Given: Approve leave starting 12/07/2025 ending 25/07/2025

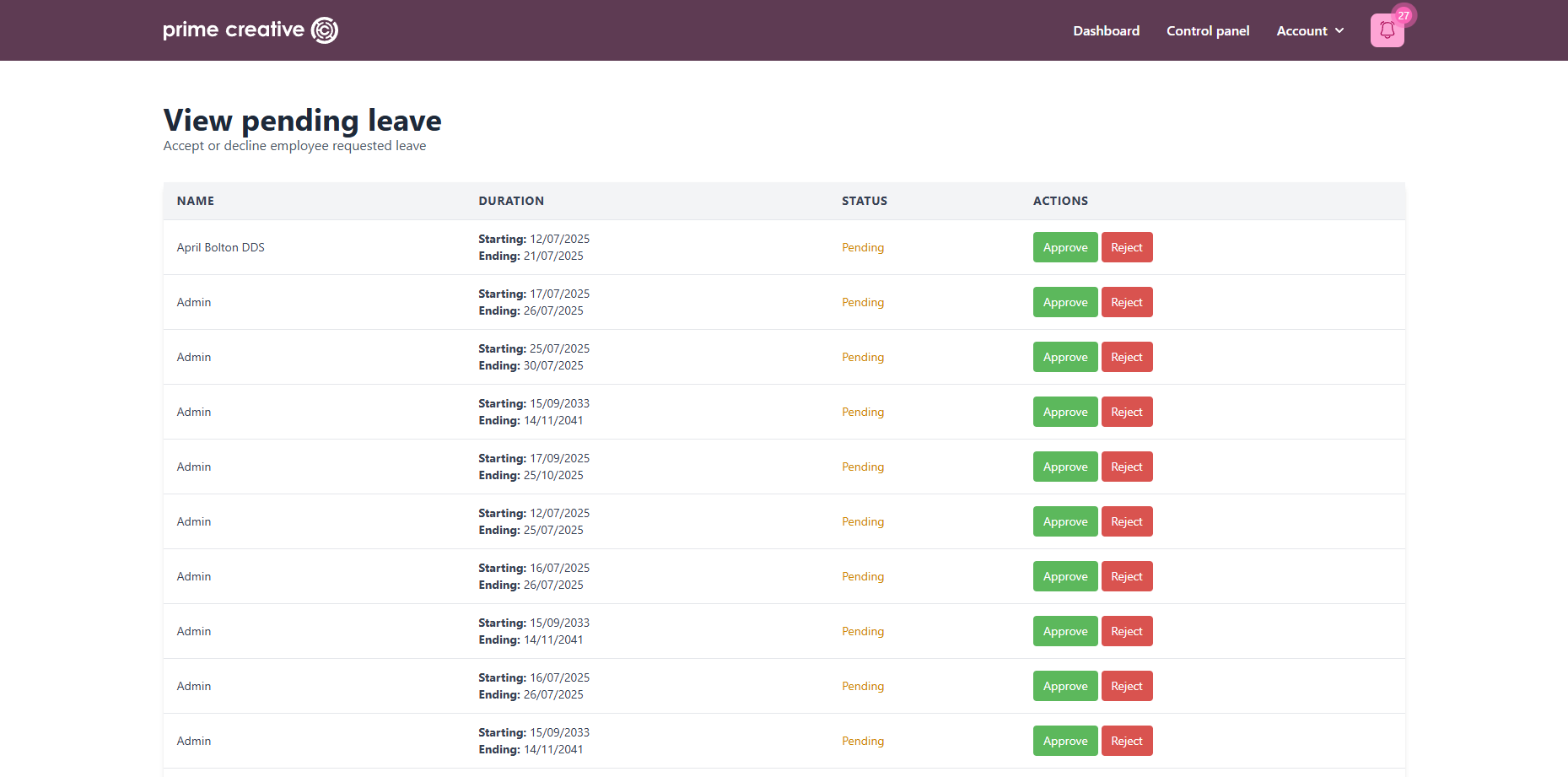Looking at the screenshot, I should (x=1064, y=521).
